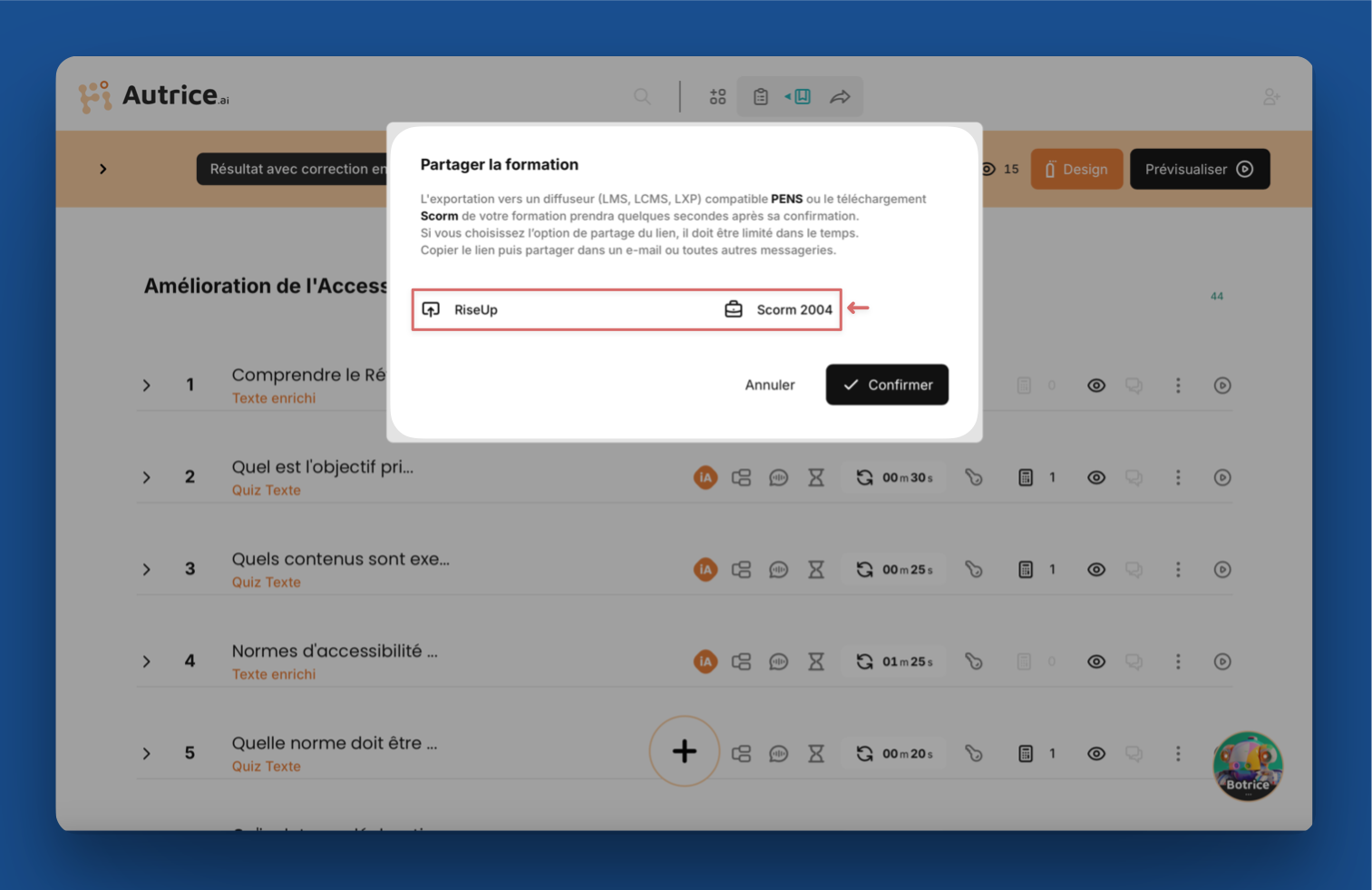Expand row 2 Quel est l'objectif

click(x=147, y=477)
